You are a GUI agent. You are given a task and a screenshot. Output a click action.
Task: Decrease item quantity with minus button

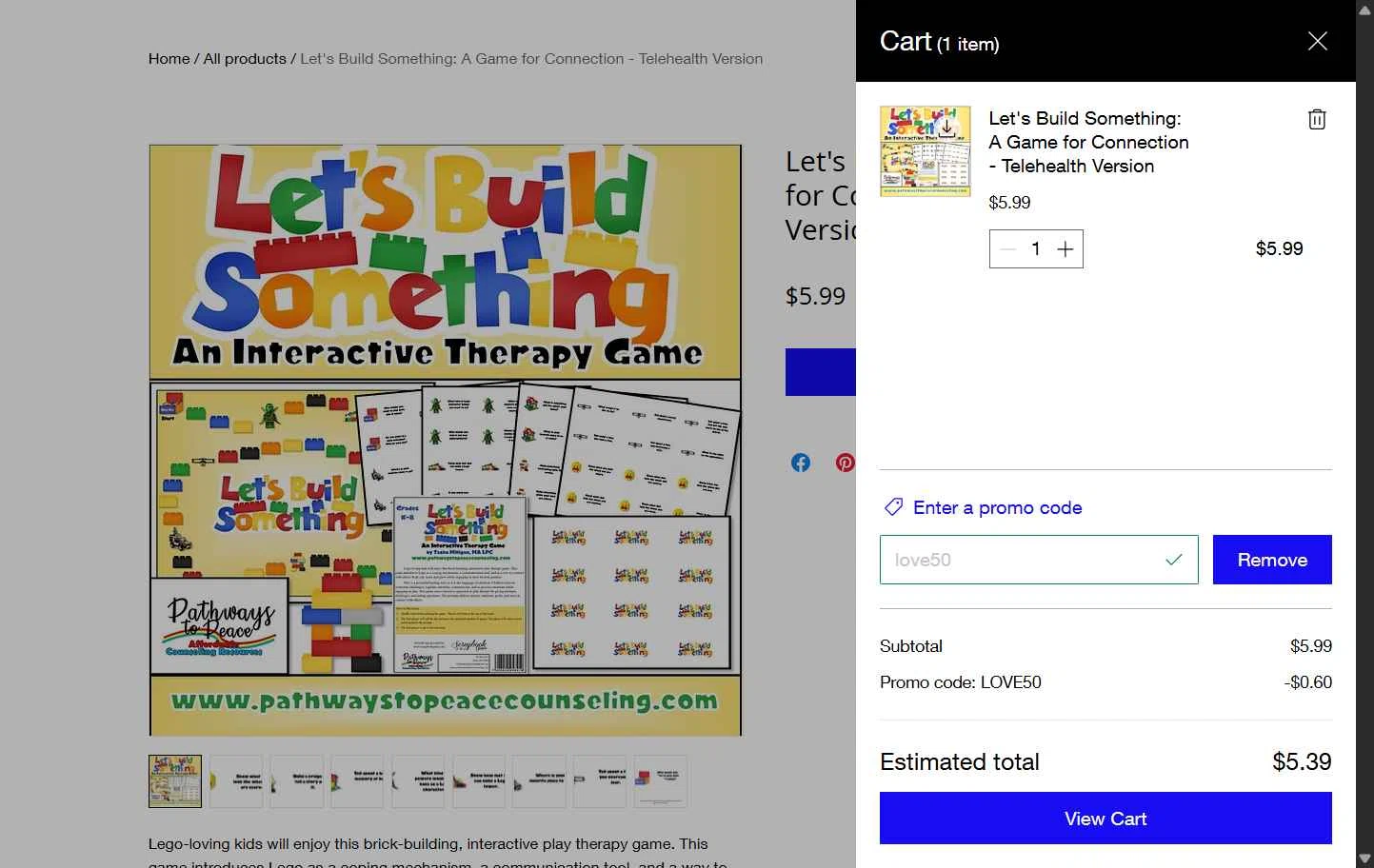(1008, 249)
